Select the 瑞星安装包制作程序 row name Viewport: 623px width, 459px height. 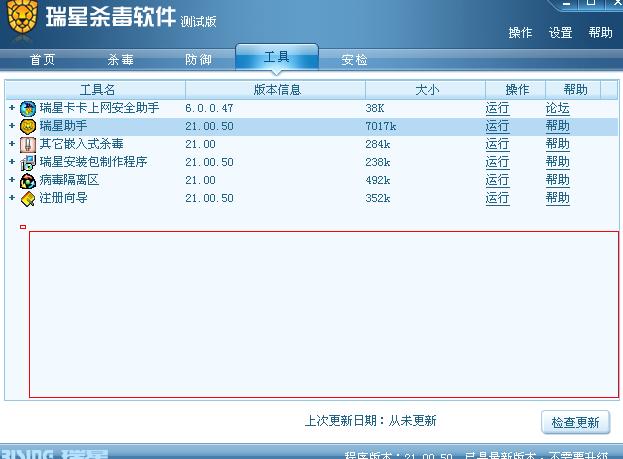point(93,162)
